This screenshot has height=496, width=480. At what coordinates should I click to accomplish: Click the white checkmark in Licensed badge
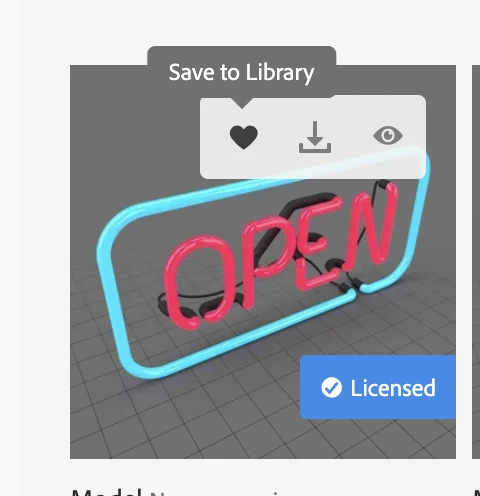331,388
